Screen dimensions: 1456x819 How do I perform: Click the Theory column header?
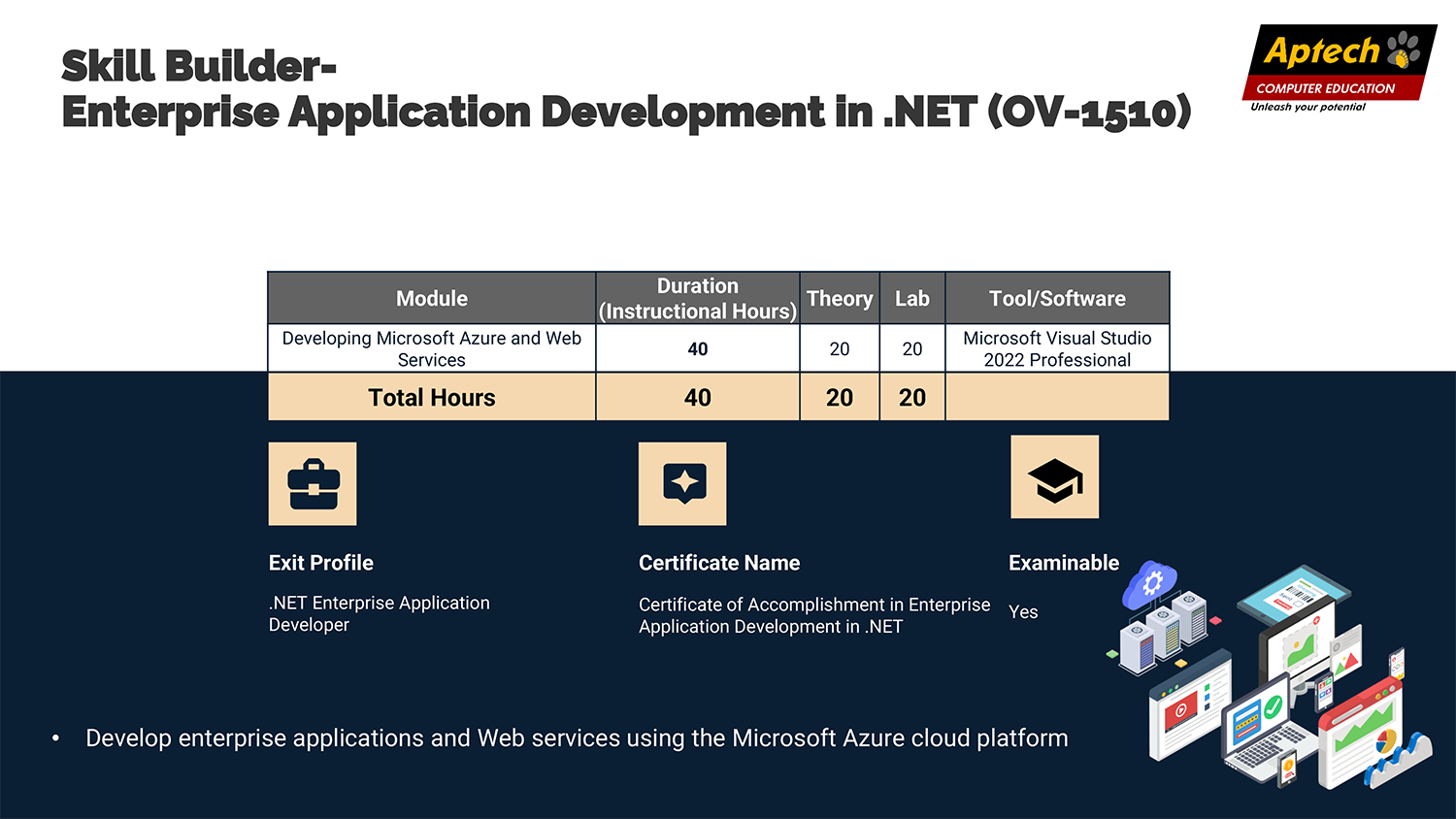pos(840,299)
